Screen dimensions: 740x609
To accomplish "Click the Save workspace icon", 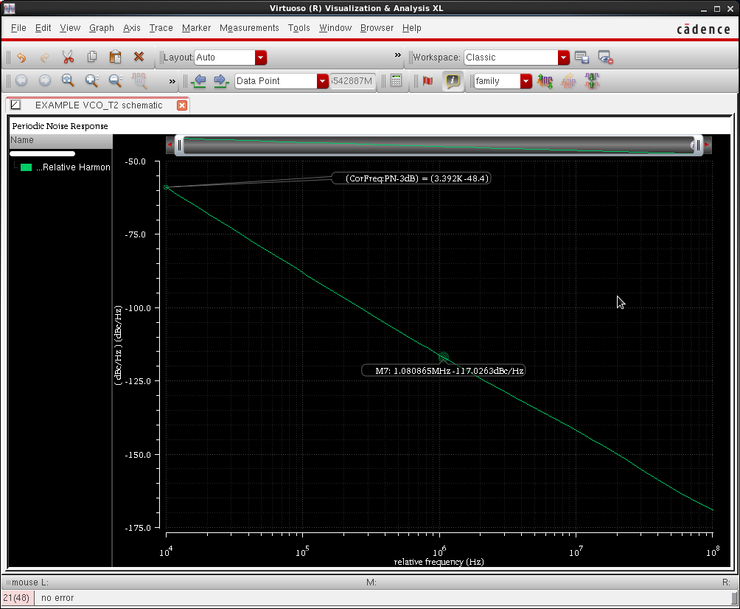I will 582,58.
